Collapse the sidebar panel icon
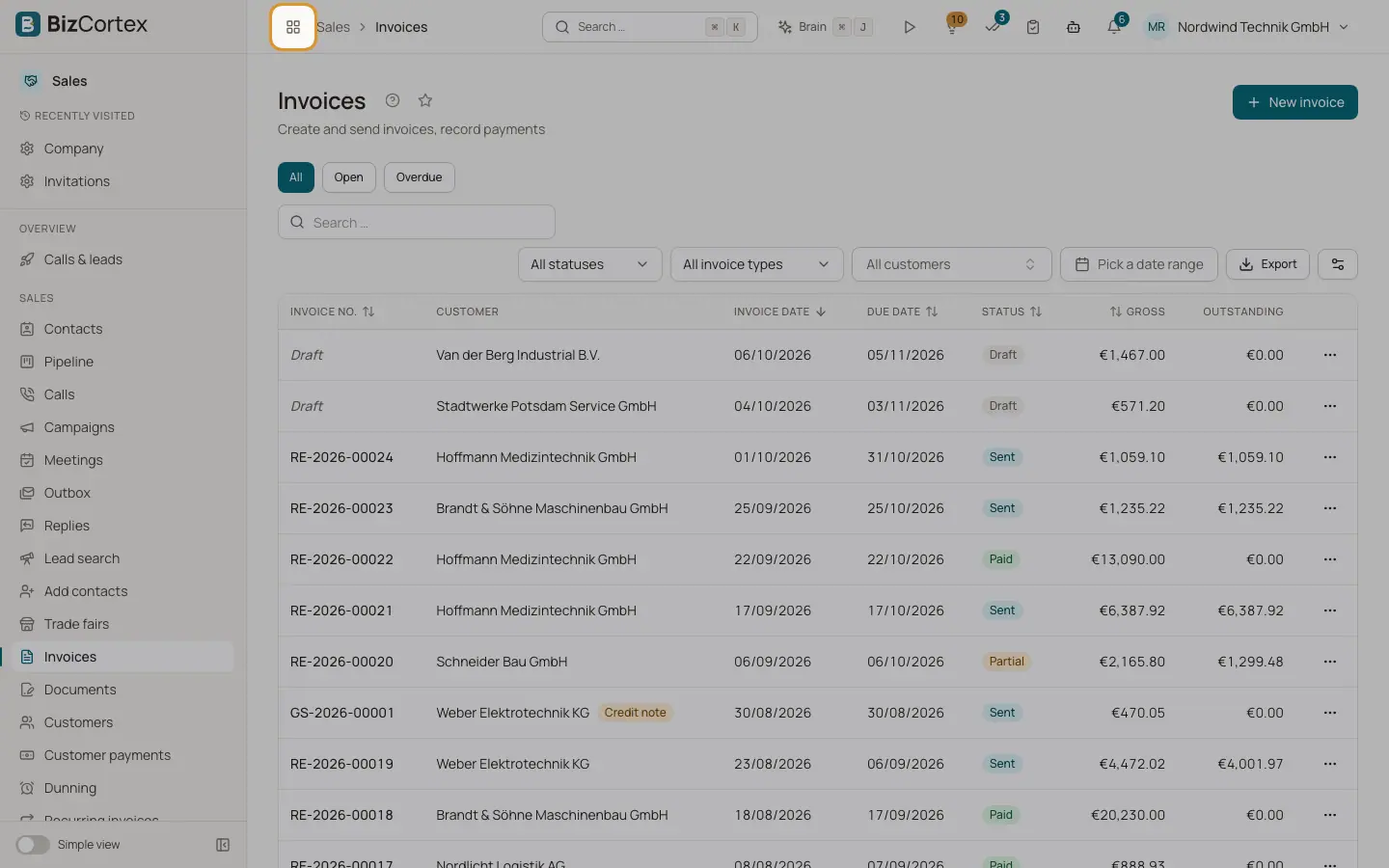The width and height of the screenshot is (1389, 868). point(223,845)
